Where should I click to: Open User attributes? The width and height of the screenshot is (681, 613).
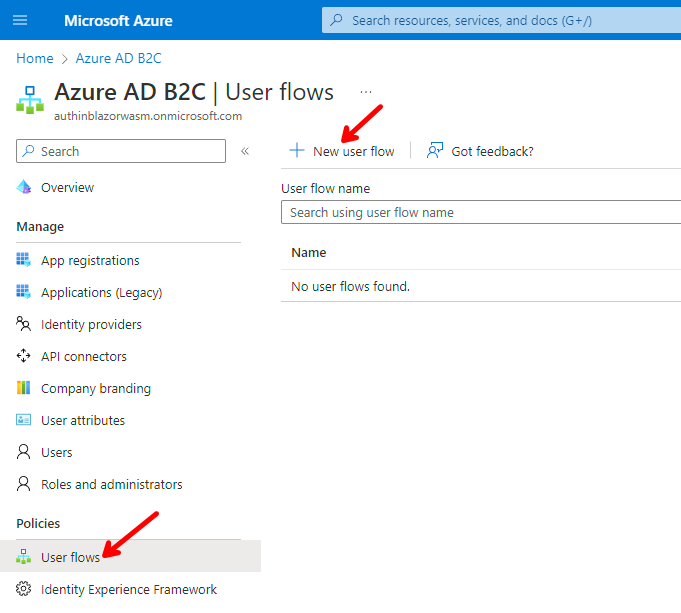(x=83, y=421)
